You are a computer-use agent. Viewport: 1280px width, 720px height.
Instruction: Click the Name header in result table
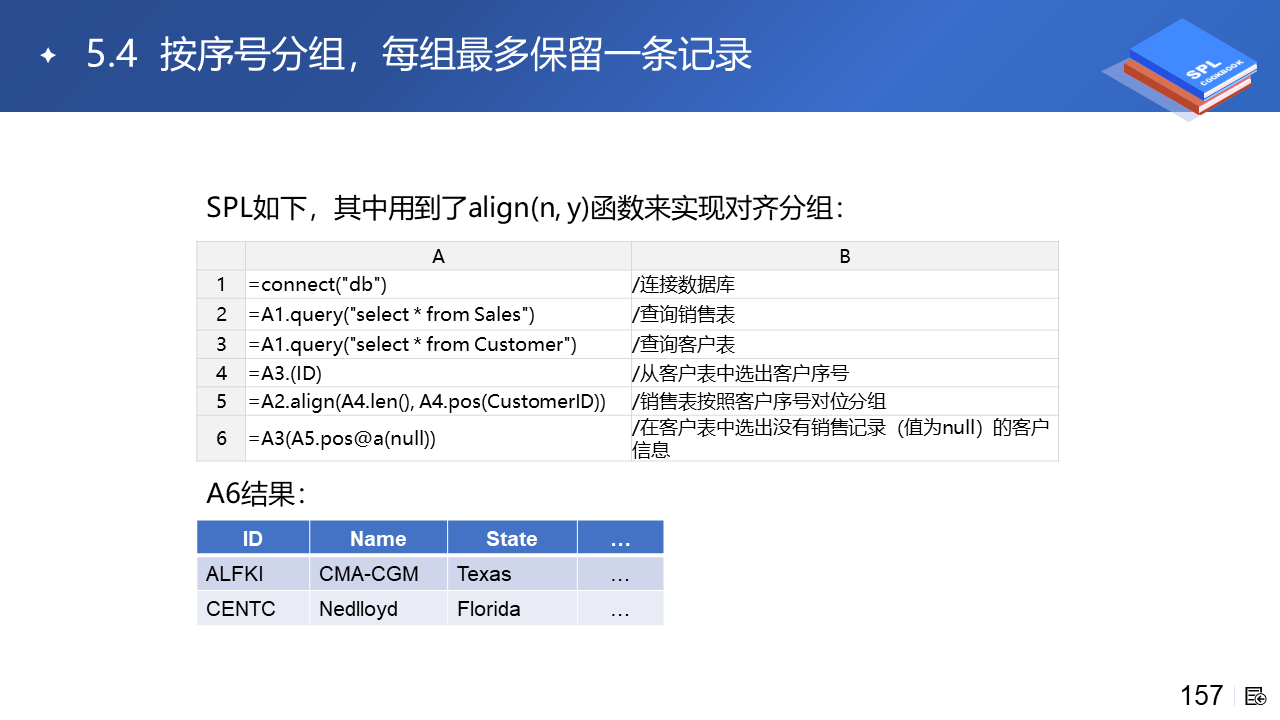pyautogui.click(x=378, y=538)
